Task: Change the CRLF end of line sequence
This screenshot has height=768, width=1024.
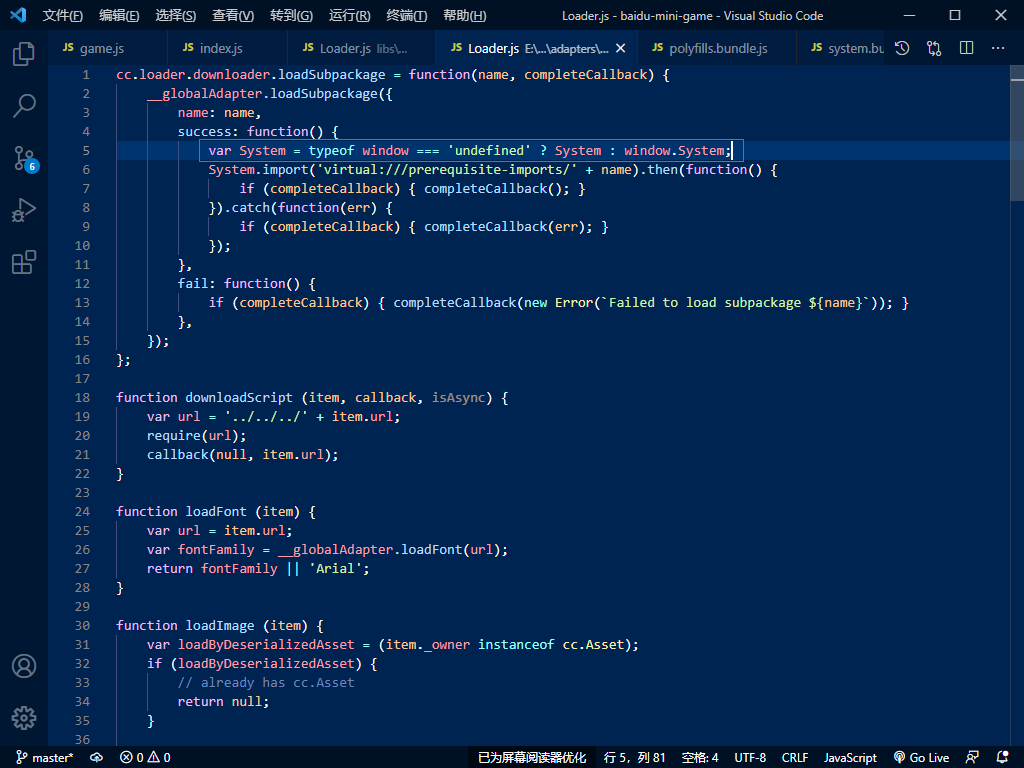Action: (x=795, y=758)
